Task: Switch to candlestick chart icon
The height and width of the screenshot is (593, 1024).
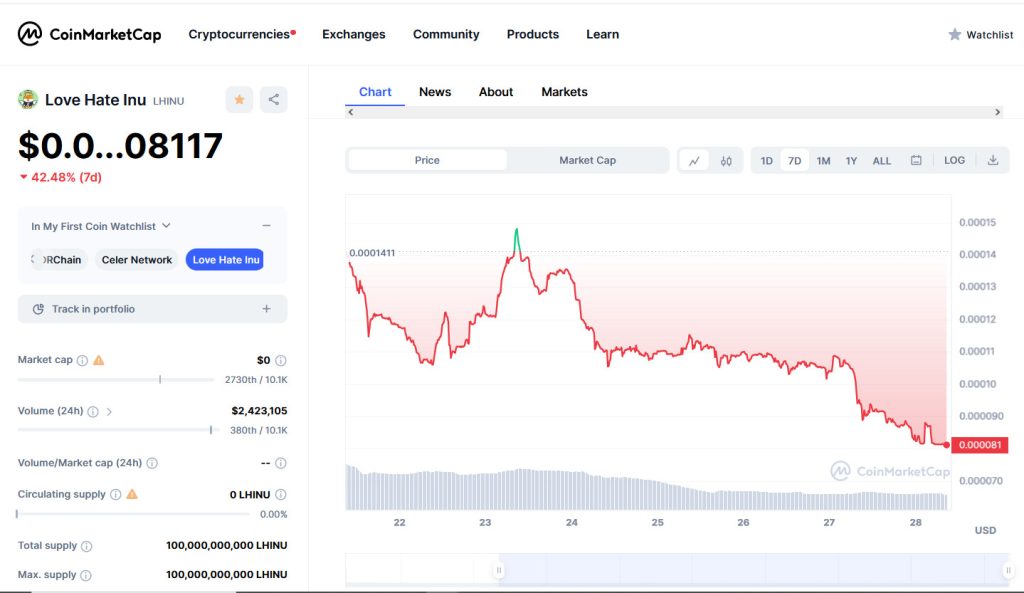Action: click(x=726, y=161)
